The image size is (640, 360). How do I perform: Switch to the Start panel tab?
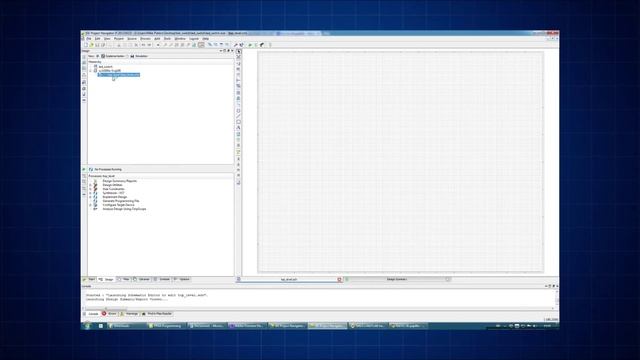tap(89, 280)
